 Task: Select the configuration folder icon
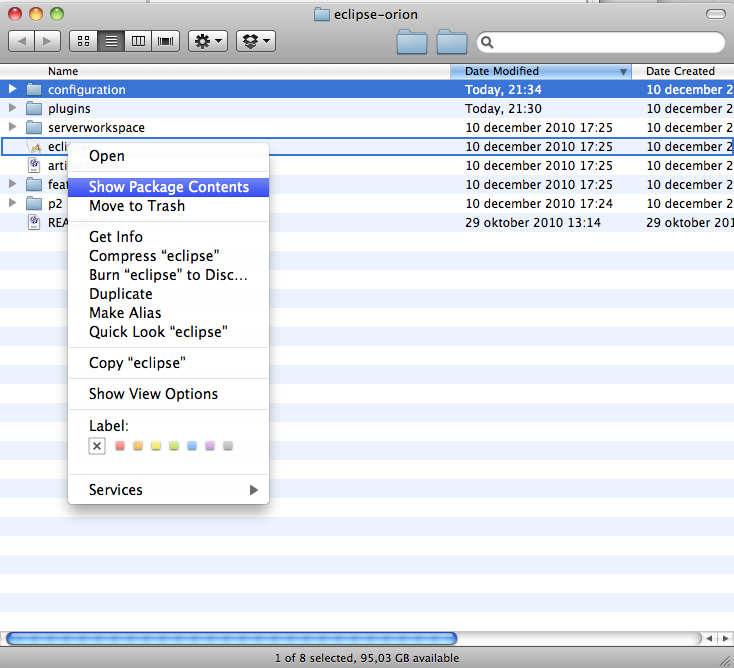(34, 89)
